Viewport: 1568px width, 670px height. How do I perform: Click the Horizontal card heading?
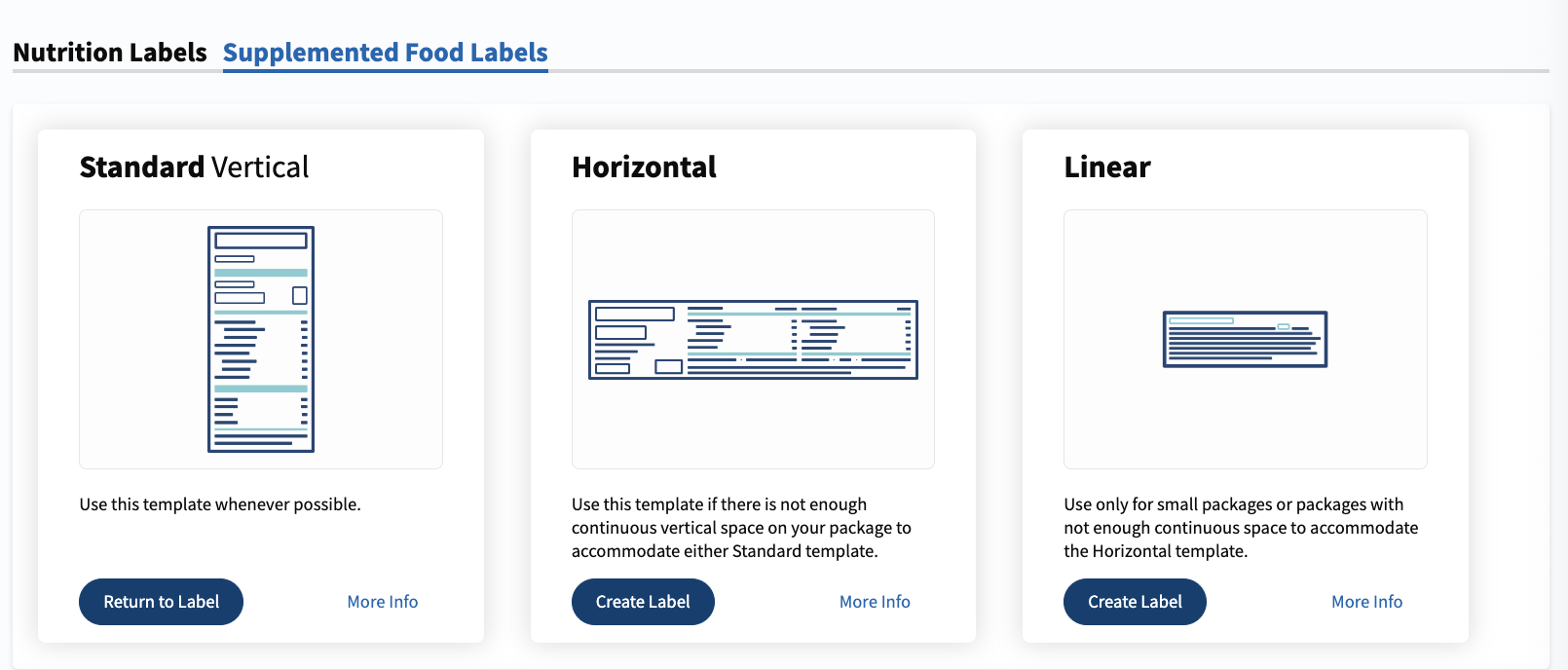coord(644,167)
